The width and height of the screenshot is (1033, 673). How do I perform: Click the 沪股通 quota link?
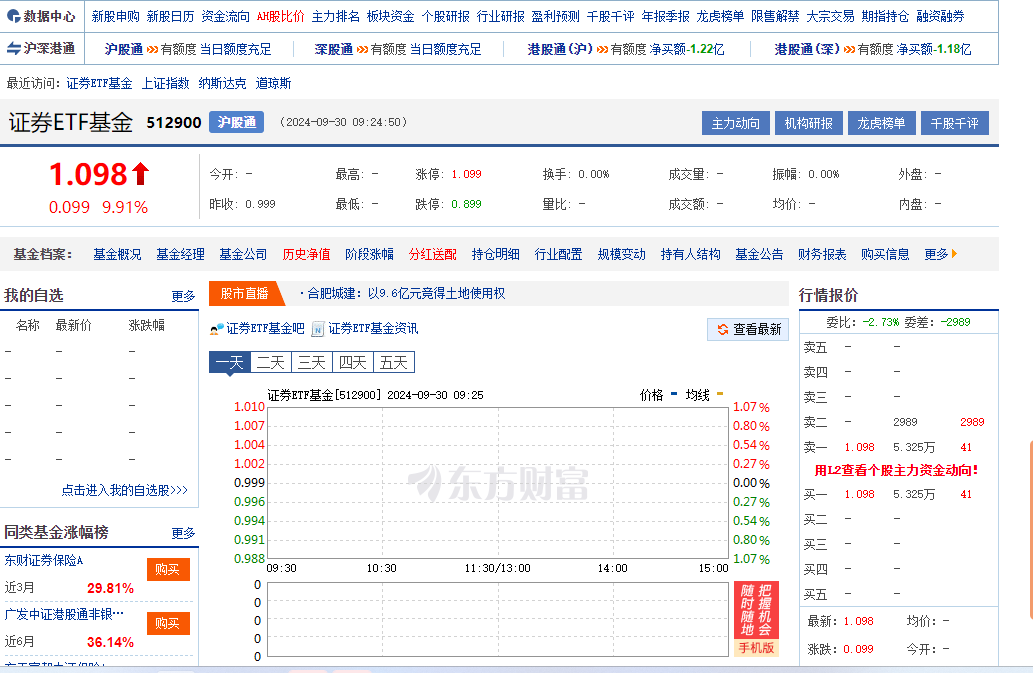point(124,49)
